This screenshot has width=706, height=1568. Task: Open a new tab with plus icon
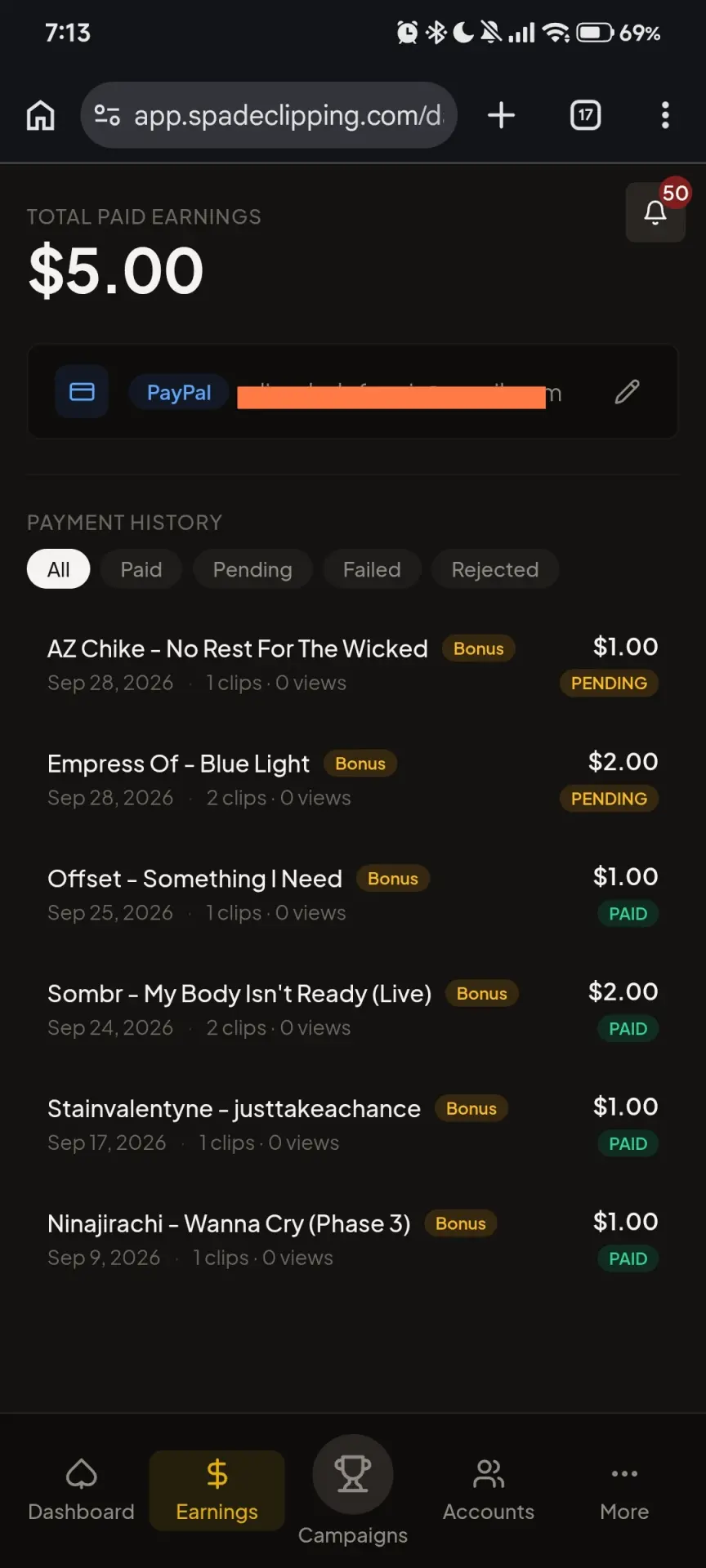tap(501, 115)
